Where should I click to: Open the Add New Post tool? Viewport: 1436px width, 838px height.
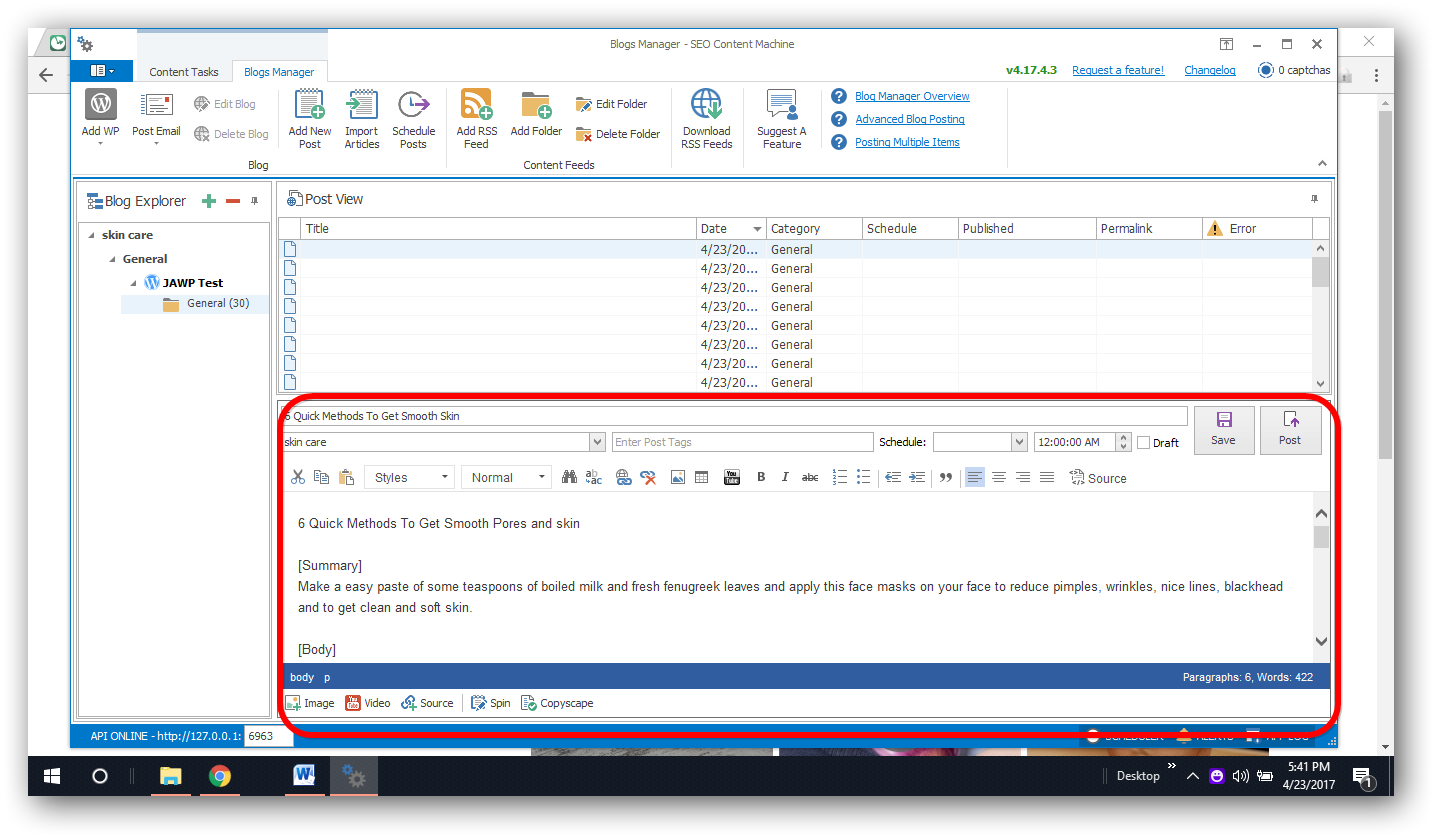(309, 105)
